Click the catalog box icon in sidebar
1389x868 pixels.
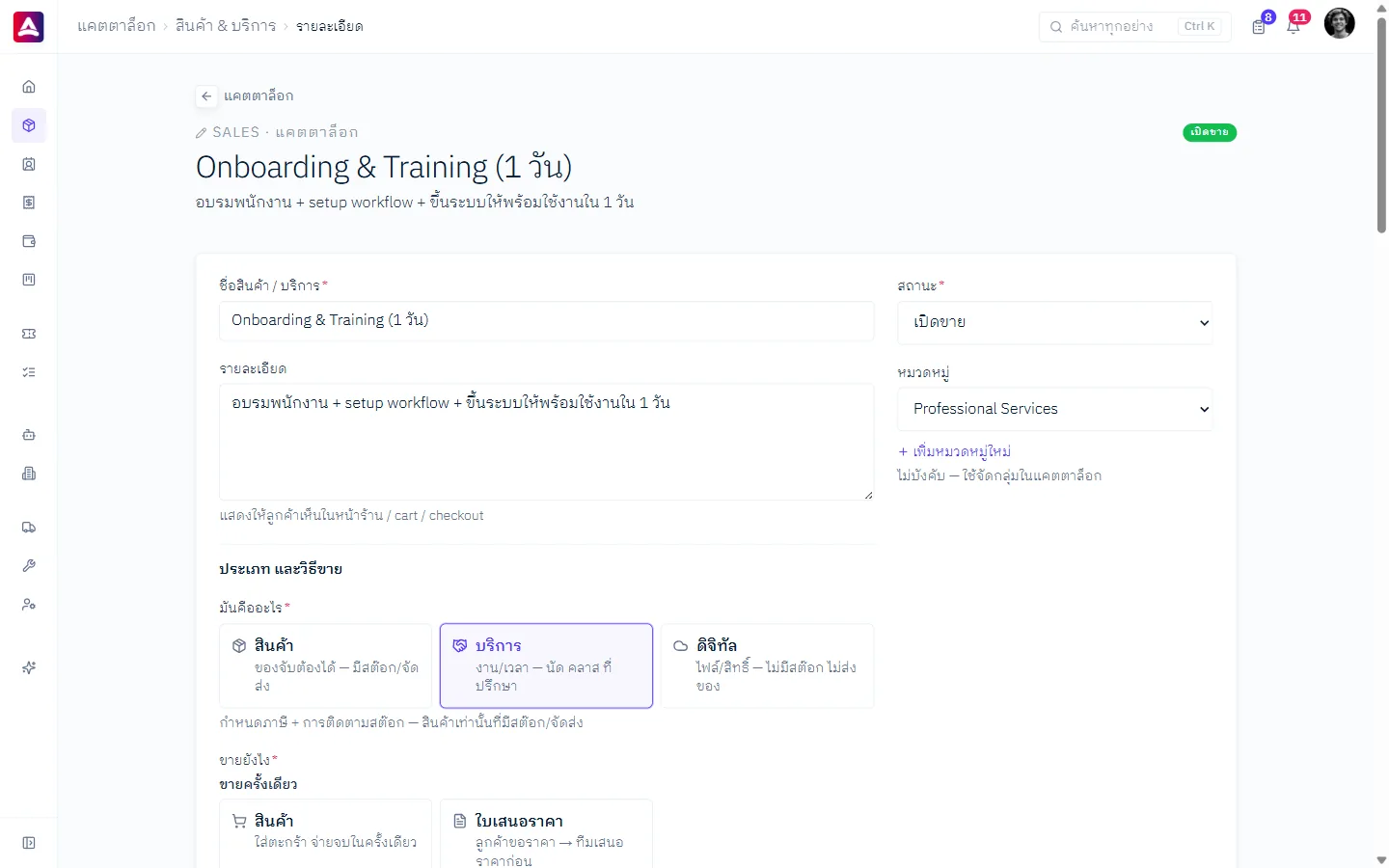(x=29, y=125)
